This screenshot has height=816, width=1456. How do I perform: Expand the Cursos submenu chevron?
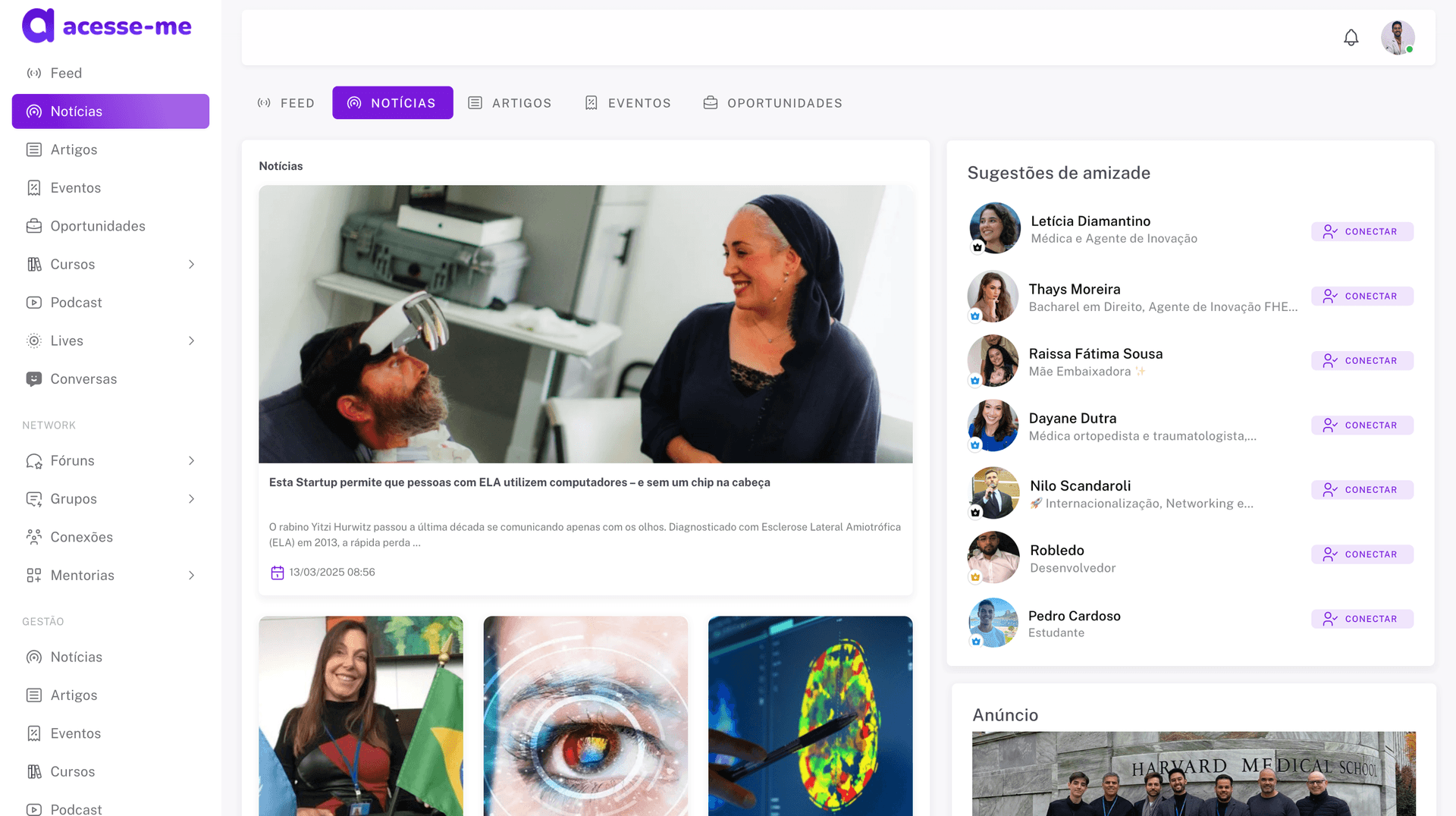tap(191, 265)
